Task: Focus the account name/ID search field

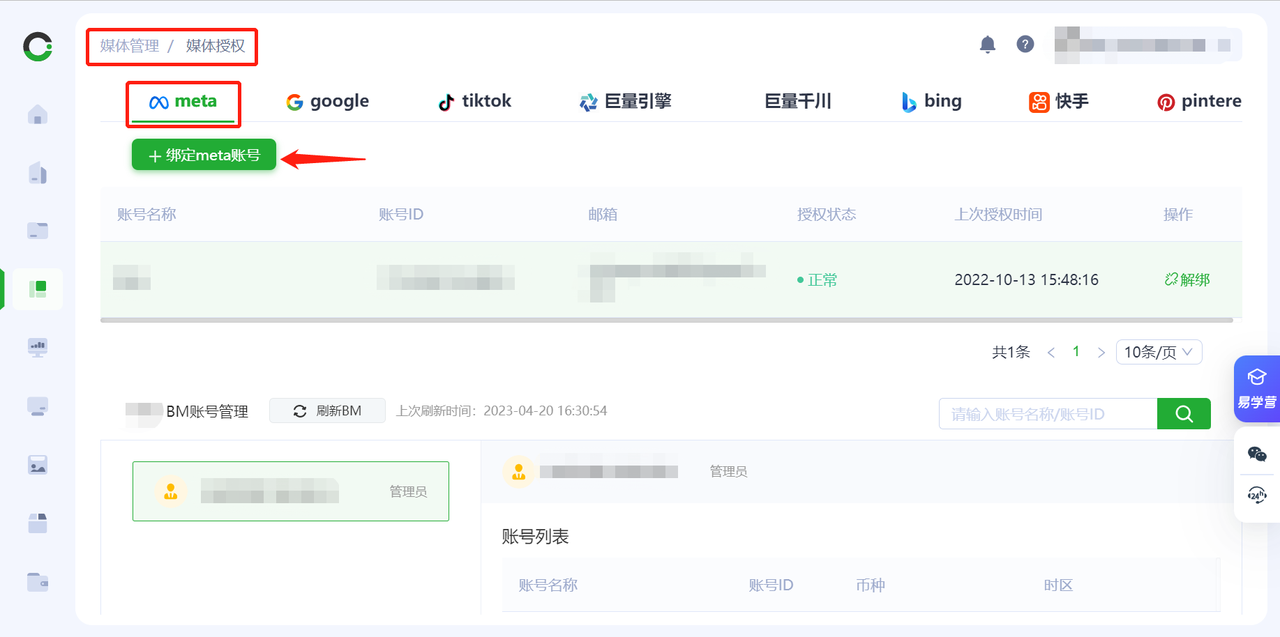Action: click(1047, 413)
